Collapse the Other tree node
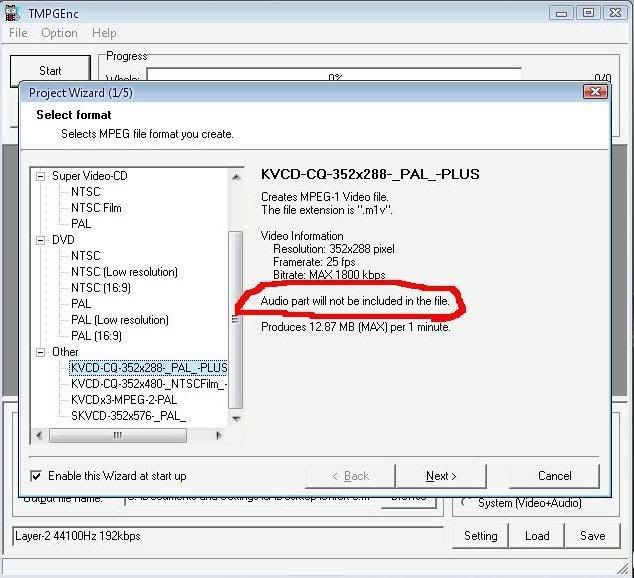 coord(40,352)
